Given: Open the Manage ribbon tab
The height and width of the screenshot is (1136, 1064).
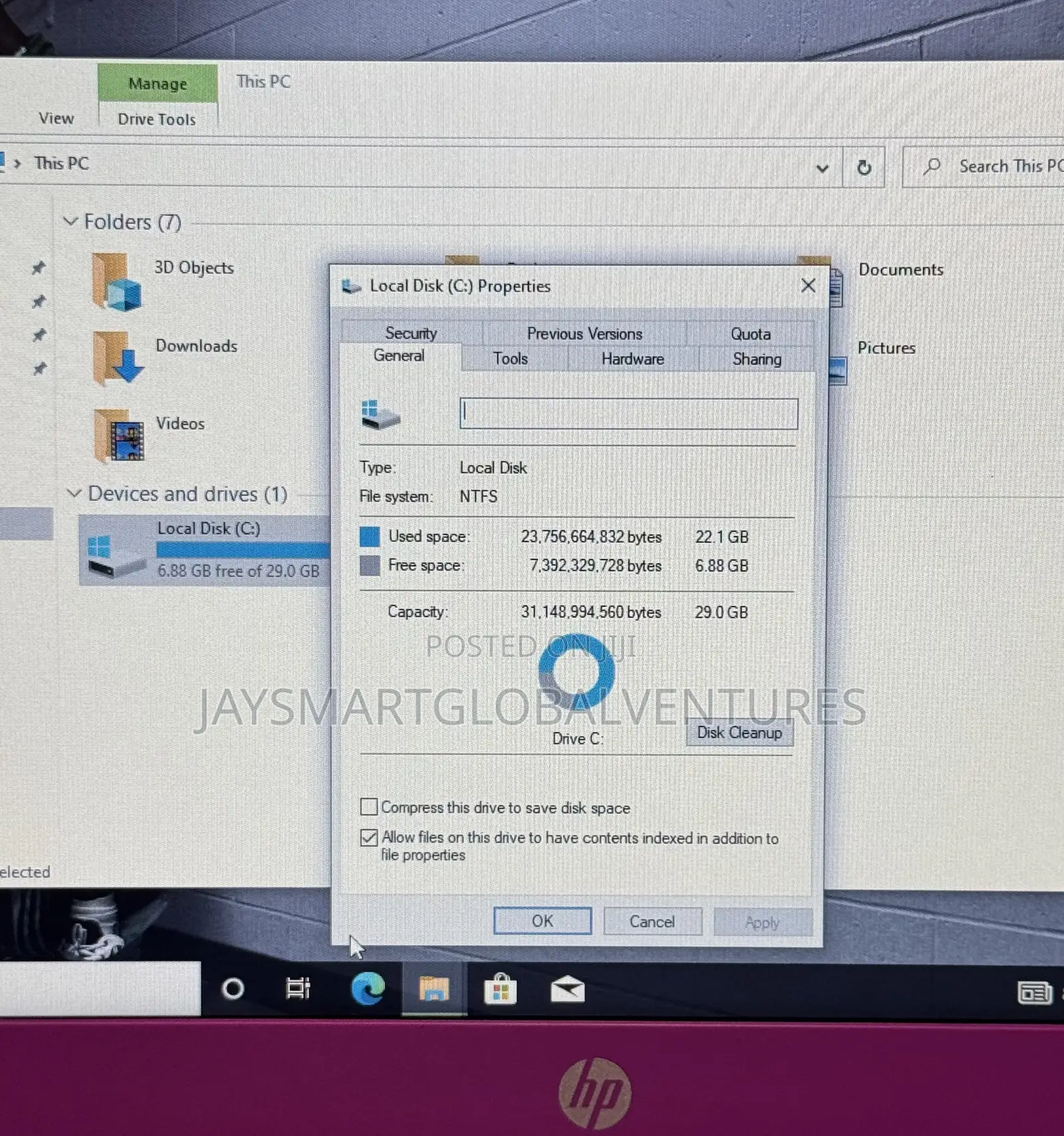Looking at the screenshot, I should 158,83.
